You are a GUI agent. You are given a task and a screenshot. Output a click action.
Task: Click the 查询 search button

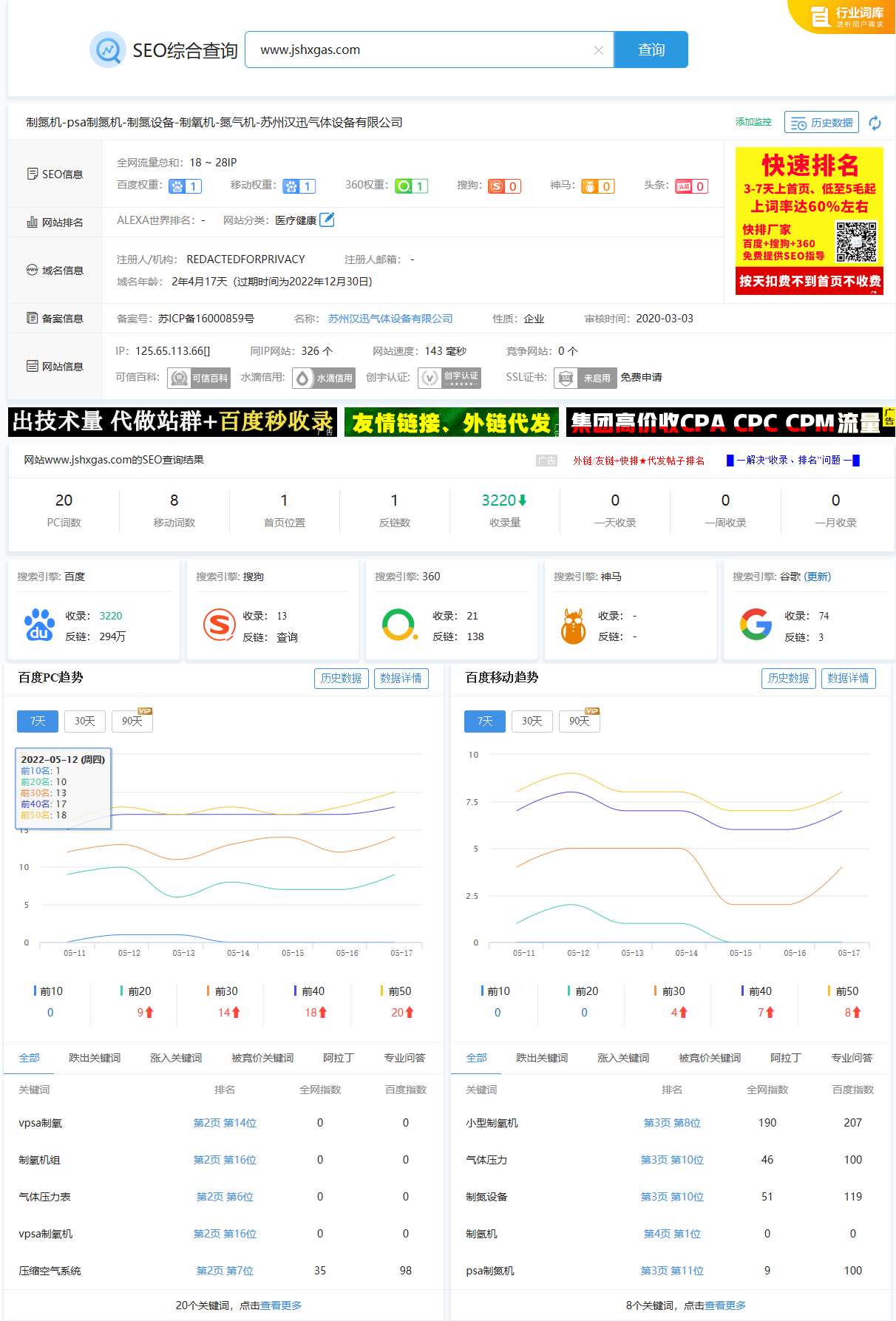pyautogui.click(x=651, y=50)
